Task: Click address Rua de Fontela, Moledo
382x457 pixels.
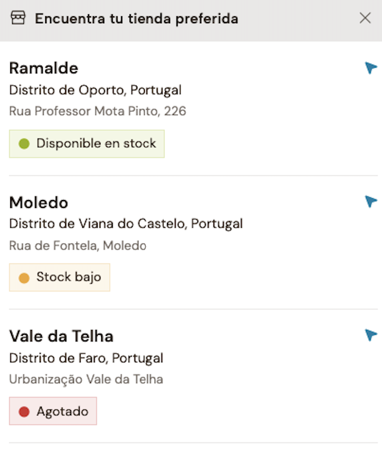Action: click(78, 246)
